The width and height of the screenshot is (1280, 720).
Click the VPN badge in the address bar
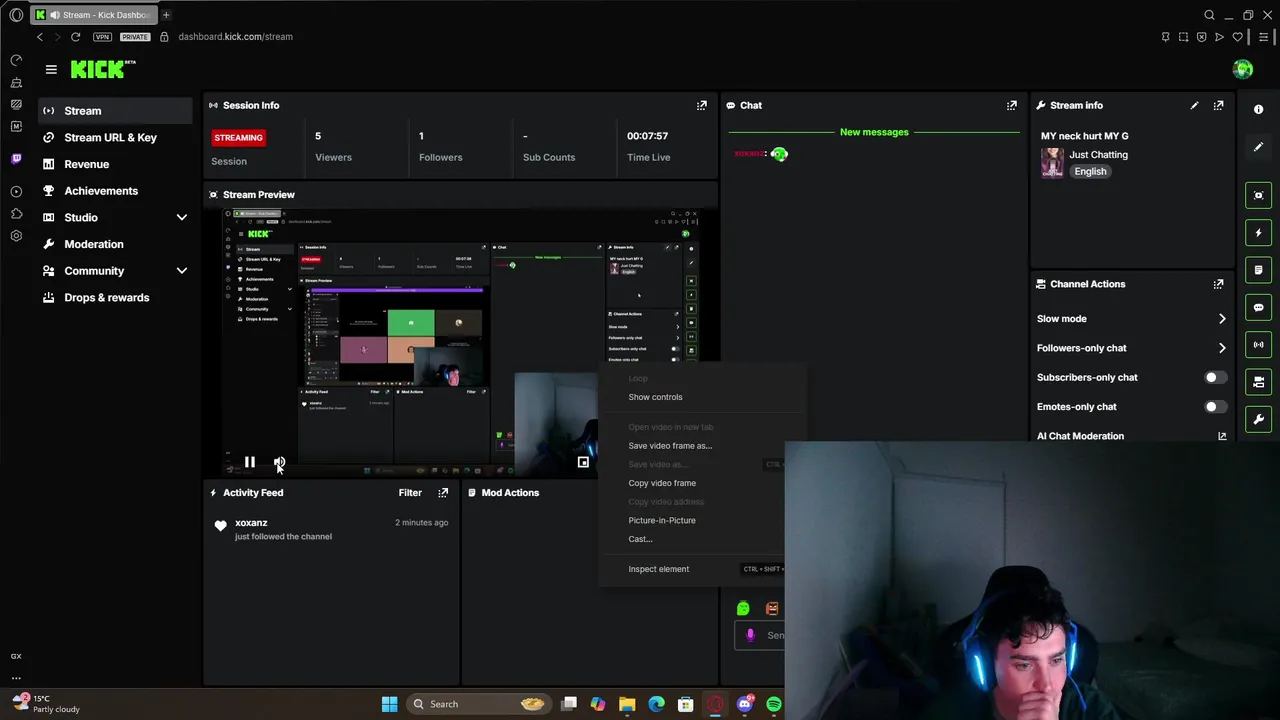[x=102, y=37]
